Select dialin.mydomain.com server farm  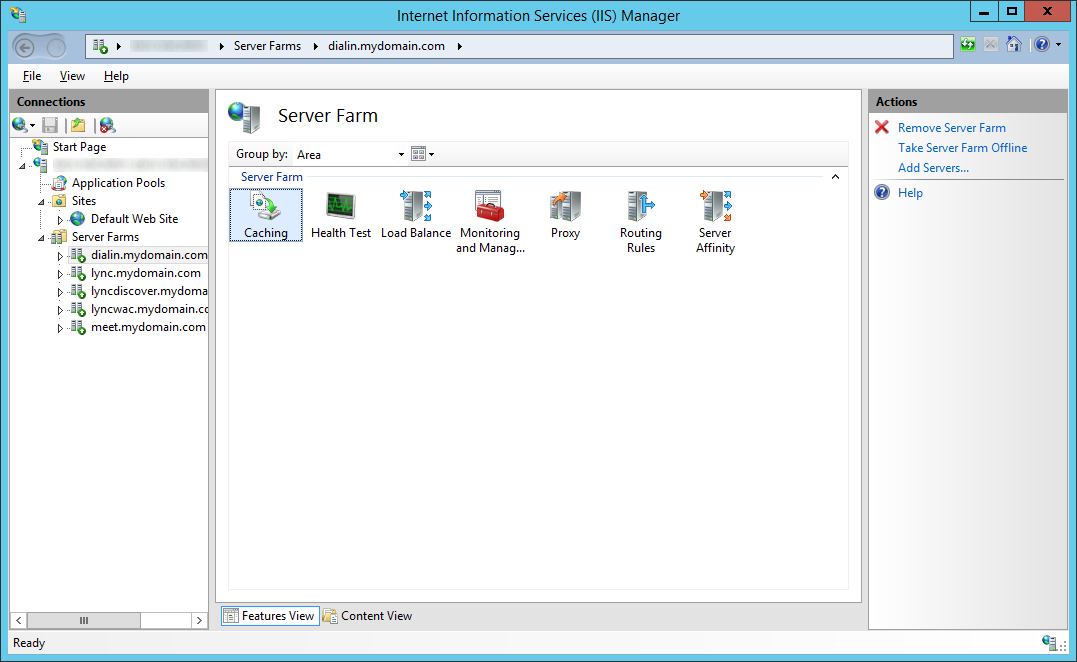(x=149, y=255)
